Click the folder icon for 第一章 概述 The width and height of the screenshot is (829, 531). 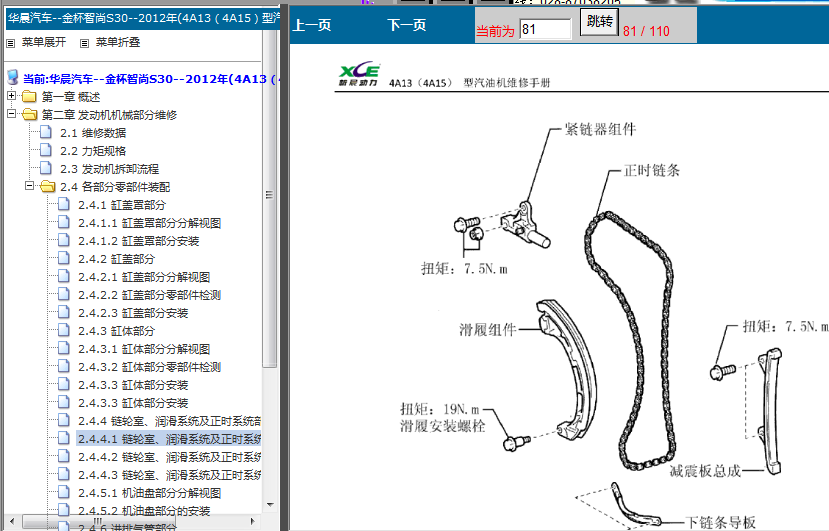(x=29, y=96)
